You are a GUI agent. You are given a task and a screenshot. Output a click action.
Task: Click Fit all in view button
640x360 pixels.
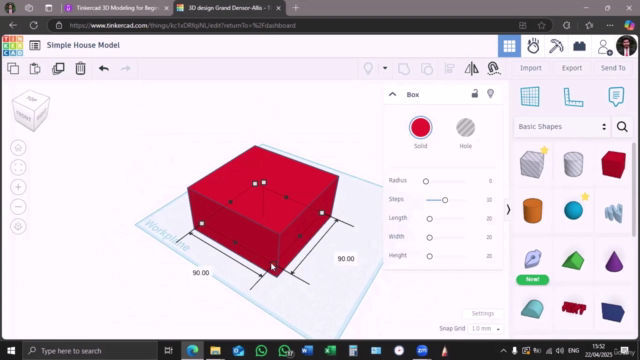18,167
